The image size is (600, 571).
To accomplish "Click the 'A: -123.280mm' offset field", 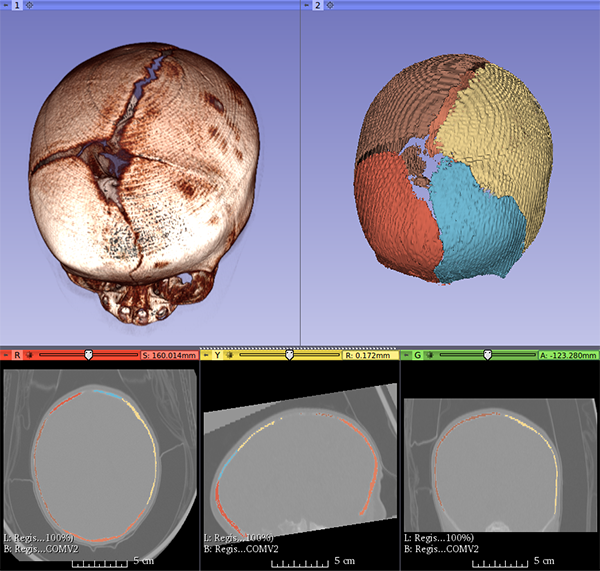I will point(568,356).
